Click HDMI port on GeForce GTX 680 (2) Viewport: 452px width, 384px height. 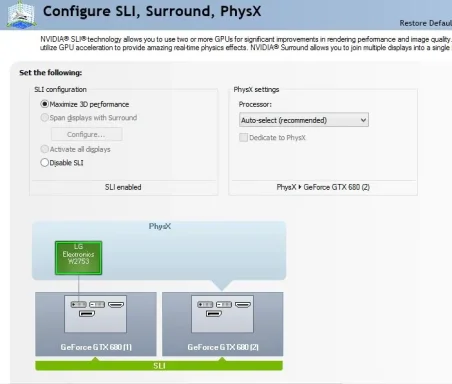coord(243,304)
